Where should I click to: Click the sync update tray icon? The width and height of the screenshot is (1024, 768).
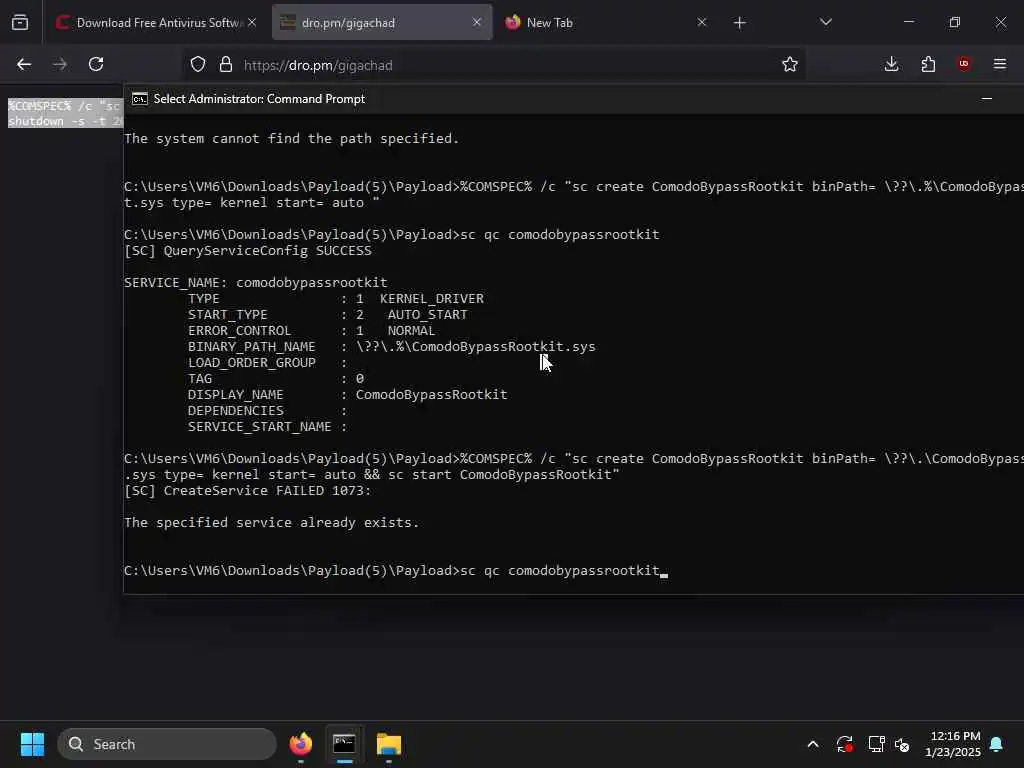844,744
